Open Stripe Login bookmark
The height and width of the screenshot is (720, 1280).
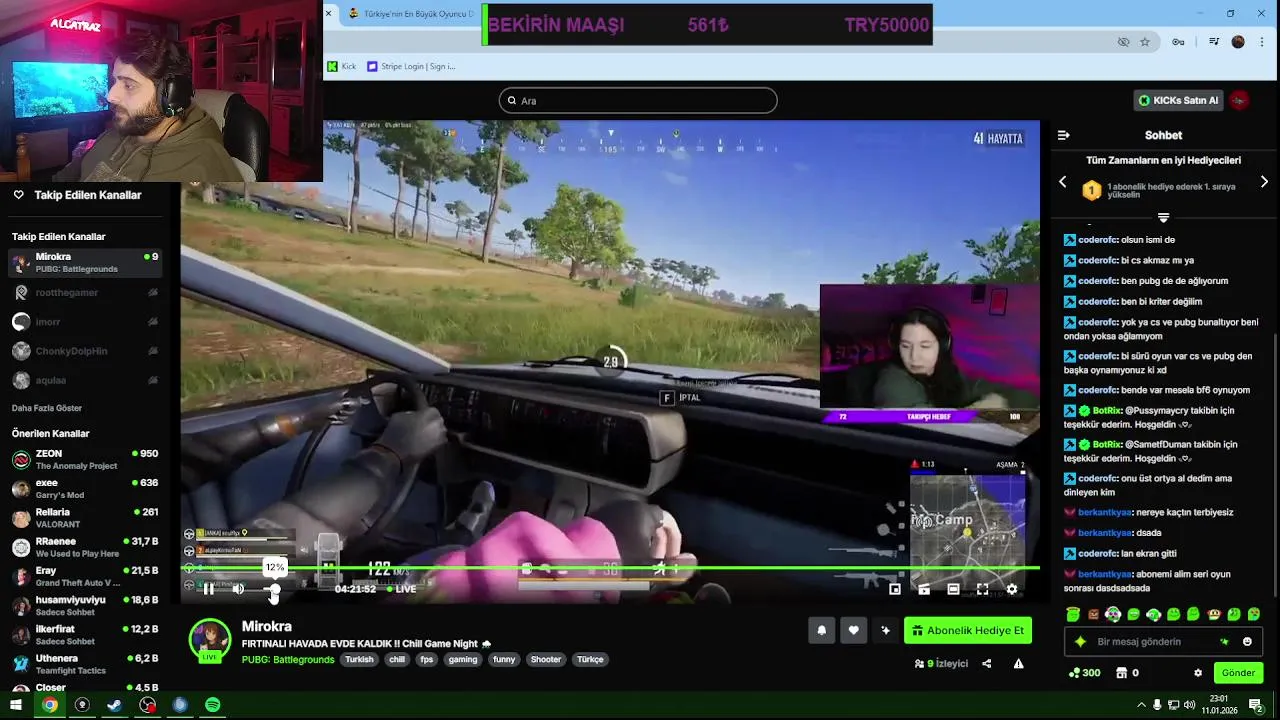(x=411, y=66)
